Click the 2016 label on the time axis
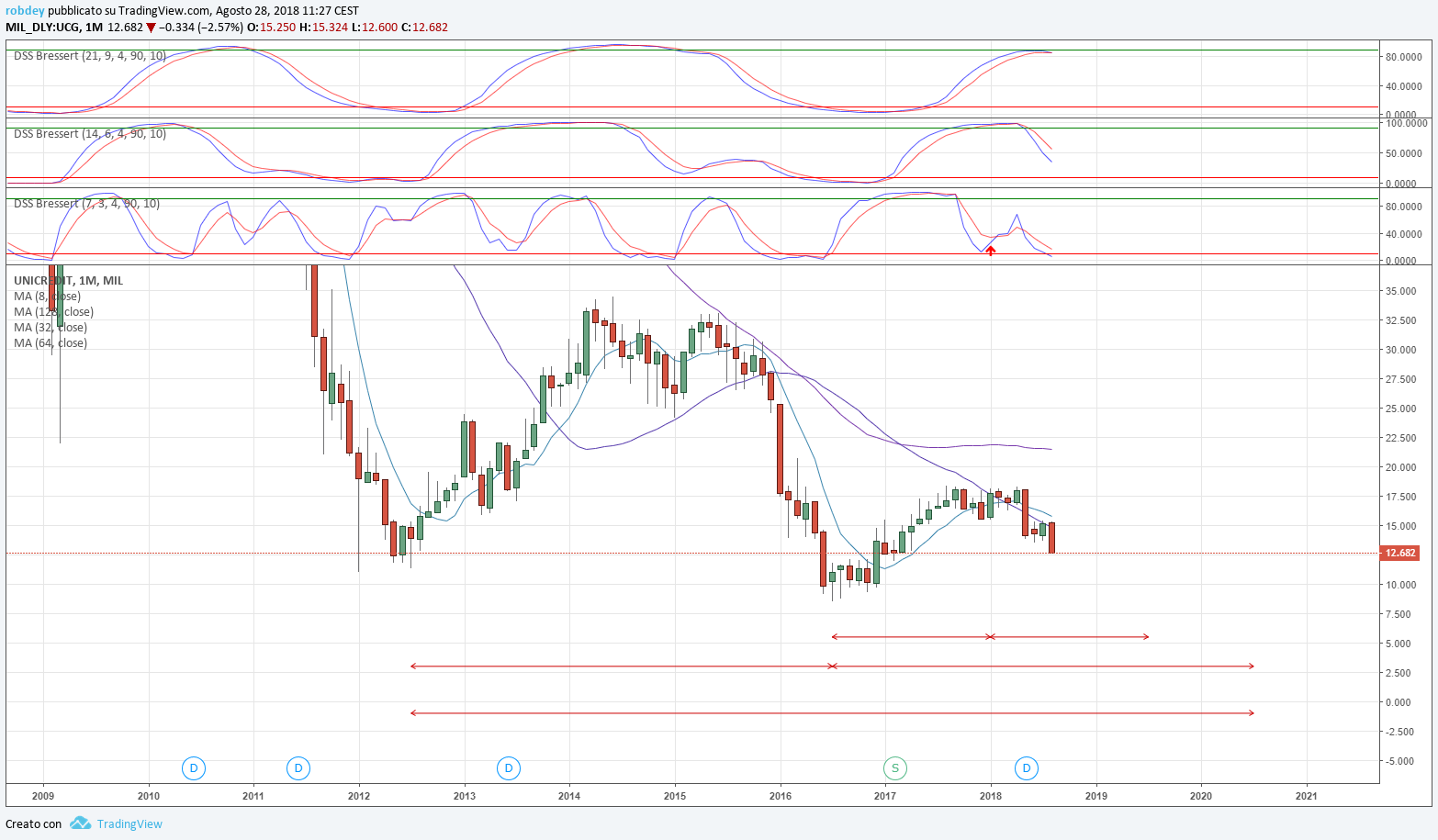This screenshot has width=1438, height=840. pos(781,796)
